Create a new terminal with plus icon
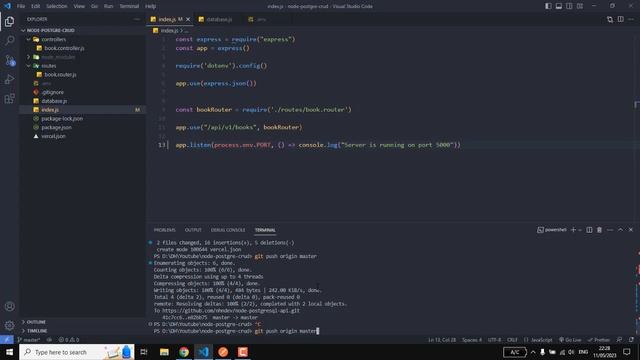 [x=573, y=230]
